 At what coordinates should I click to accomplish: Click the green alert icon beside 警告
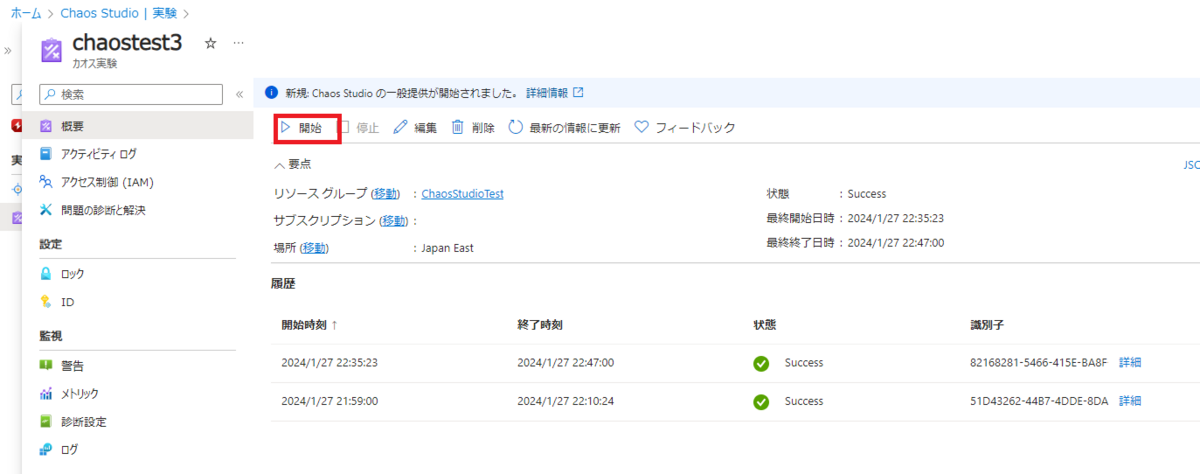click(46, 366)
